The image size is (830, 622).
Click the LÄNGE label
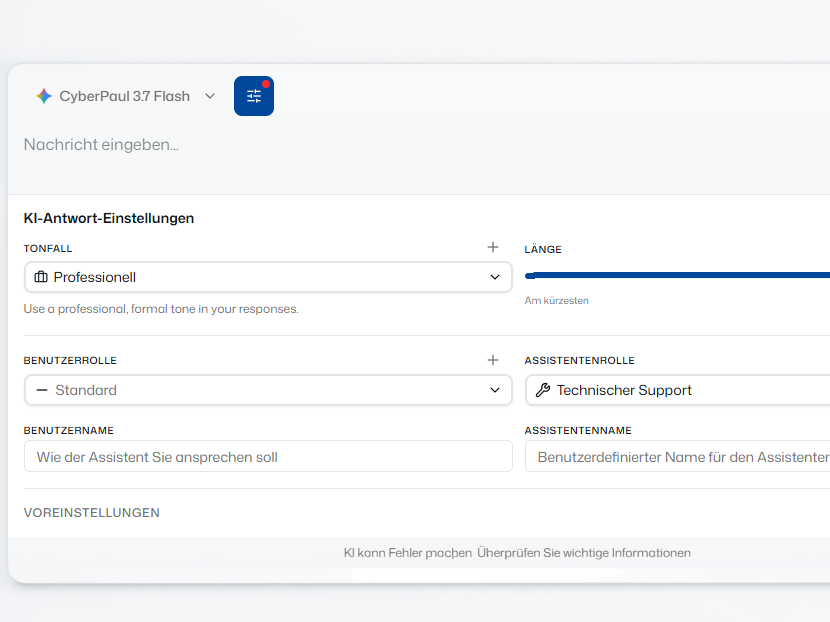[x=543, y=249]
